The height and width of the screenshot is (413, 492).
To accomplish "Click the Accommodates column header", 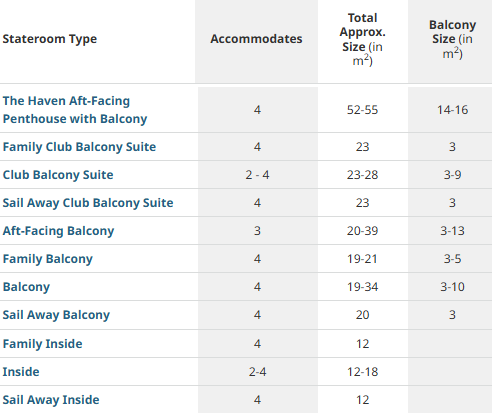I will [256, 39].
